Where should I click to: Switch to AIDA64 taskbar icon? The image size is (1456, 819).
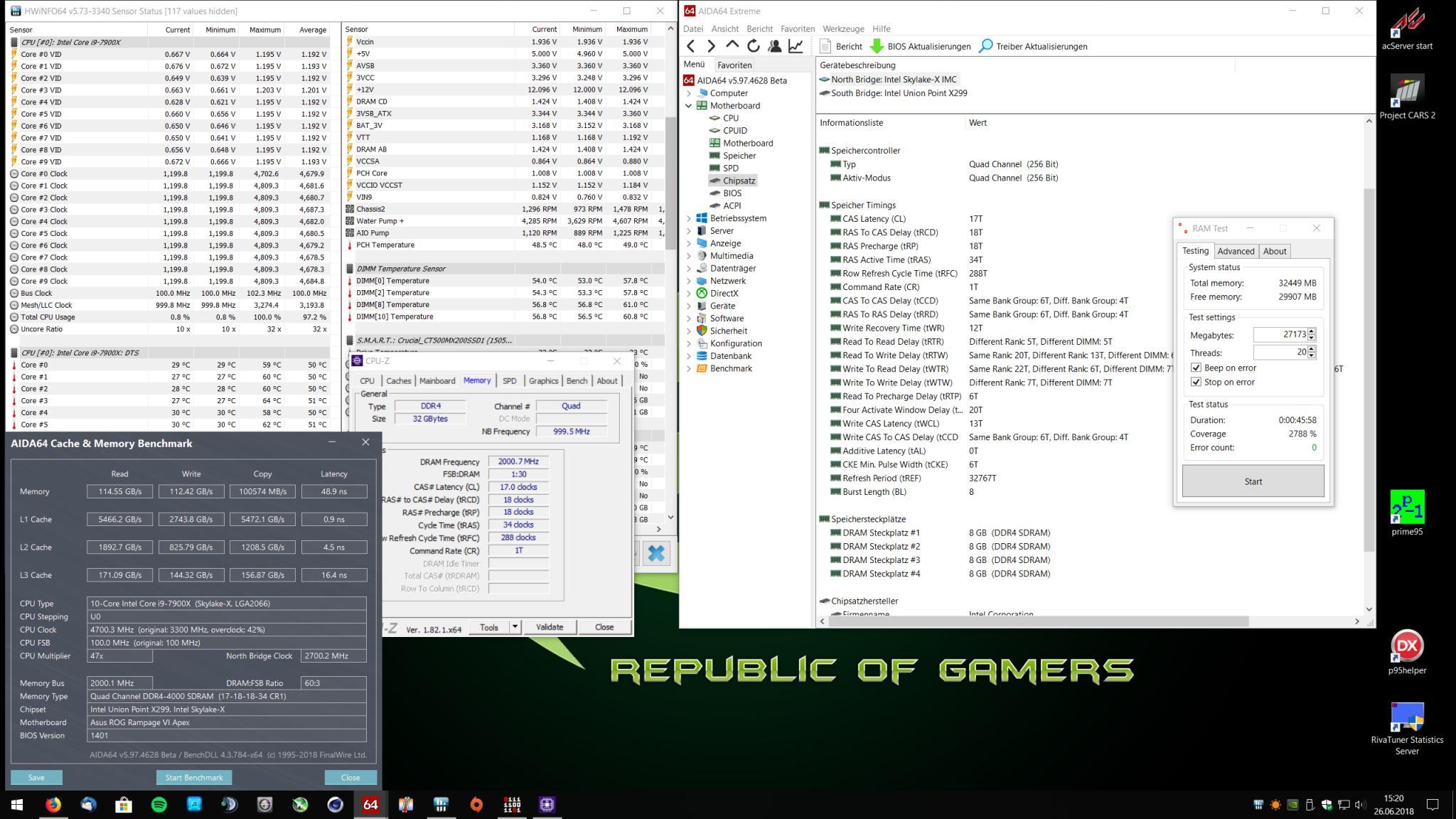[x=370, y=805]
